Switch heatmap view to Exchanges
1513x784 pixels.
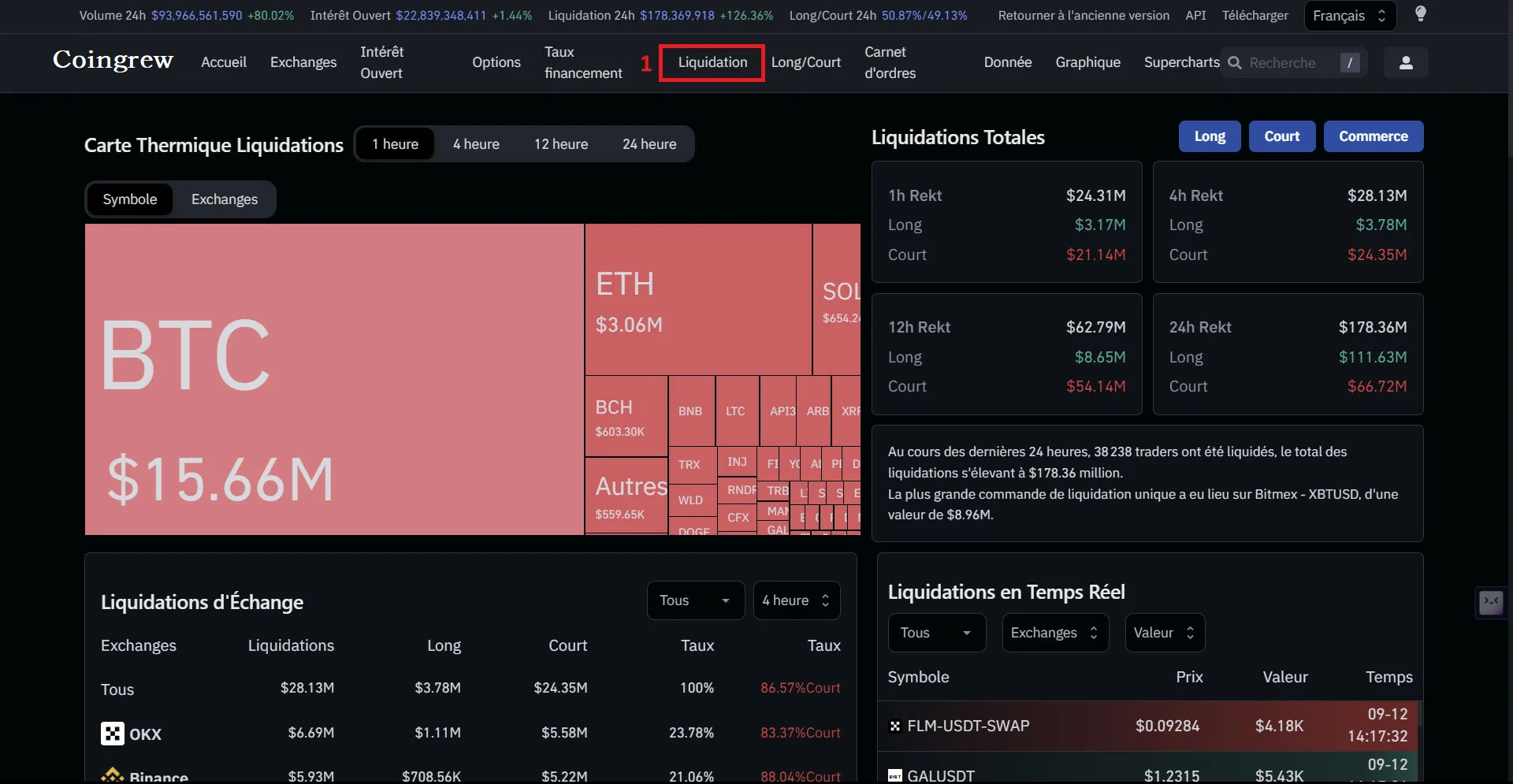[224, 199]
